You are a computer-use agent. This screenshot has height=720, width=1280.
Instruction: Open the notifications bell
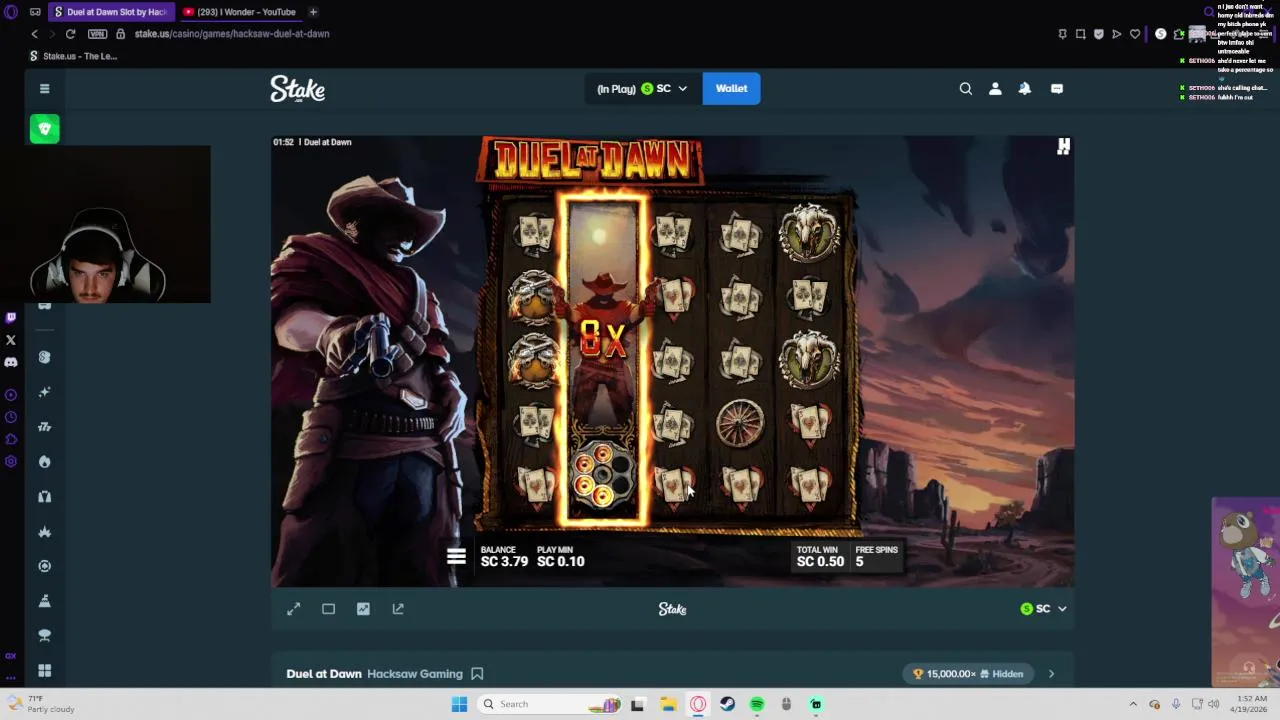[x=1025, y=89]
